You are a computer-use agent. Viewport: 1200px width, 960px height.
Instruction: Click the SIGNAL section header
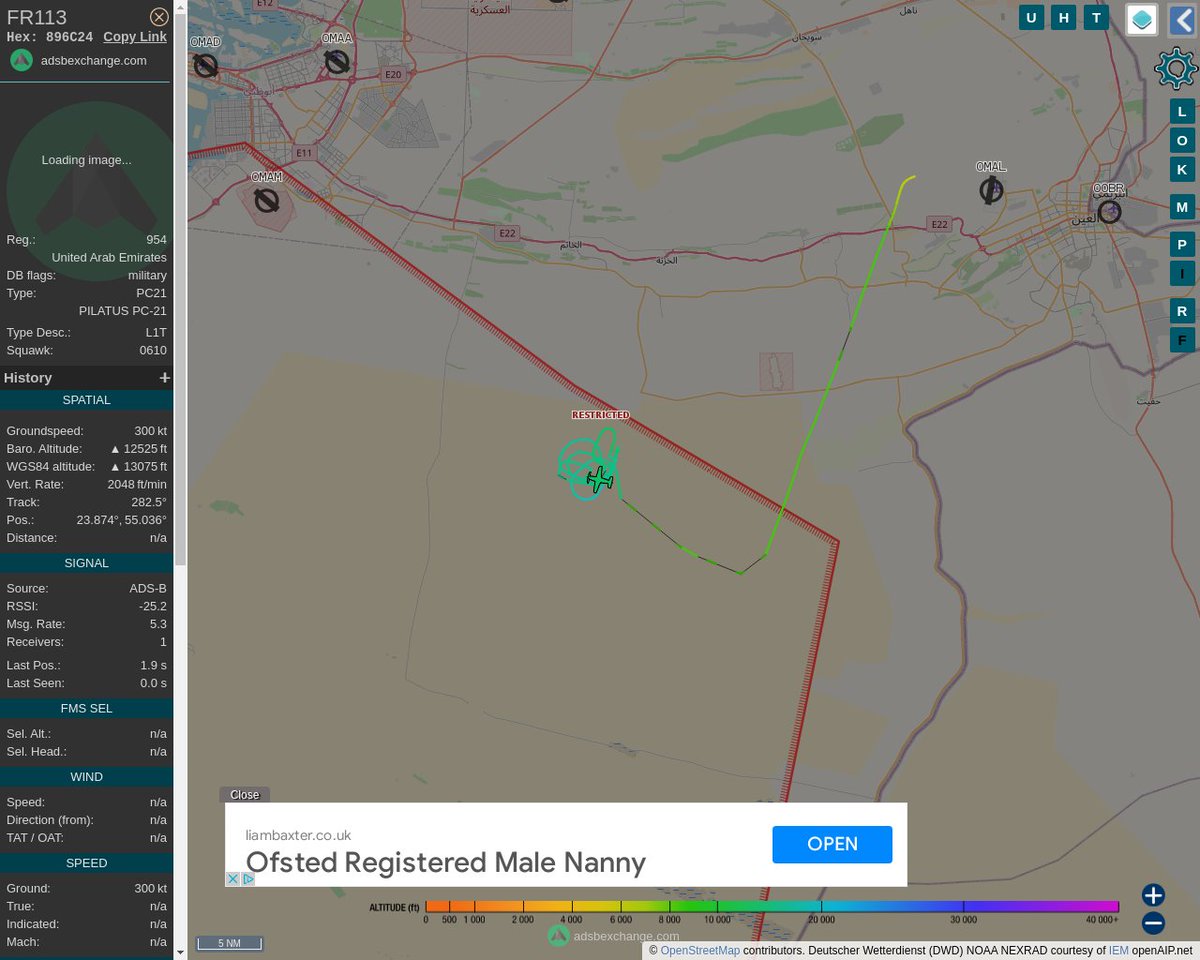(x=86, y=563)
